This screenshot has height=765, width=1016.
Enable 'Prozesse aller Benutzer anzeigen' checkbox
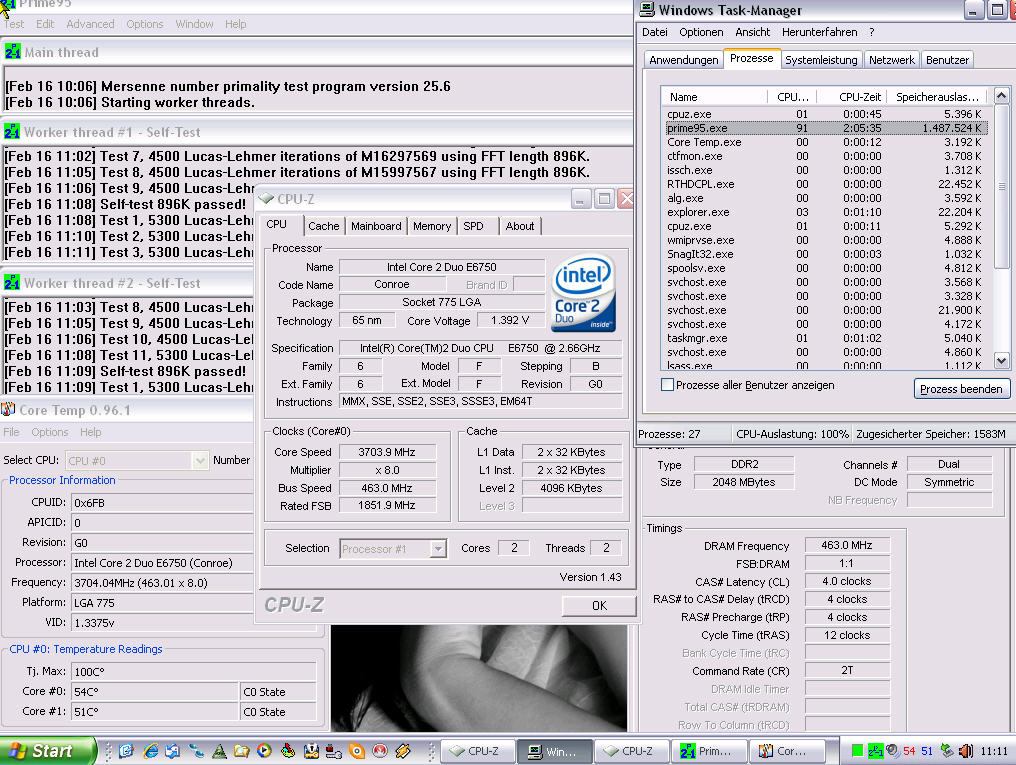pyautogui.click(x=667, y=385)
